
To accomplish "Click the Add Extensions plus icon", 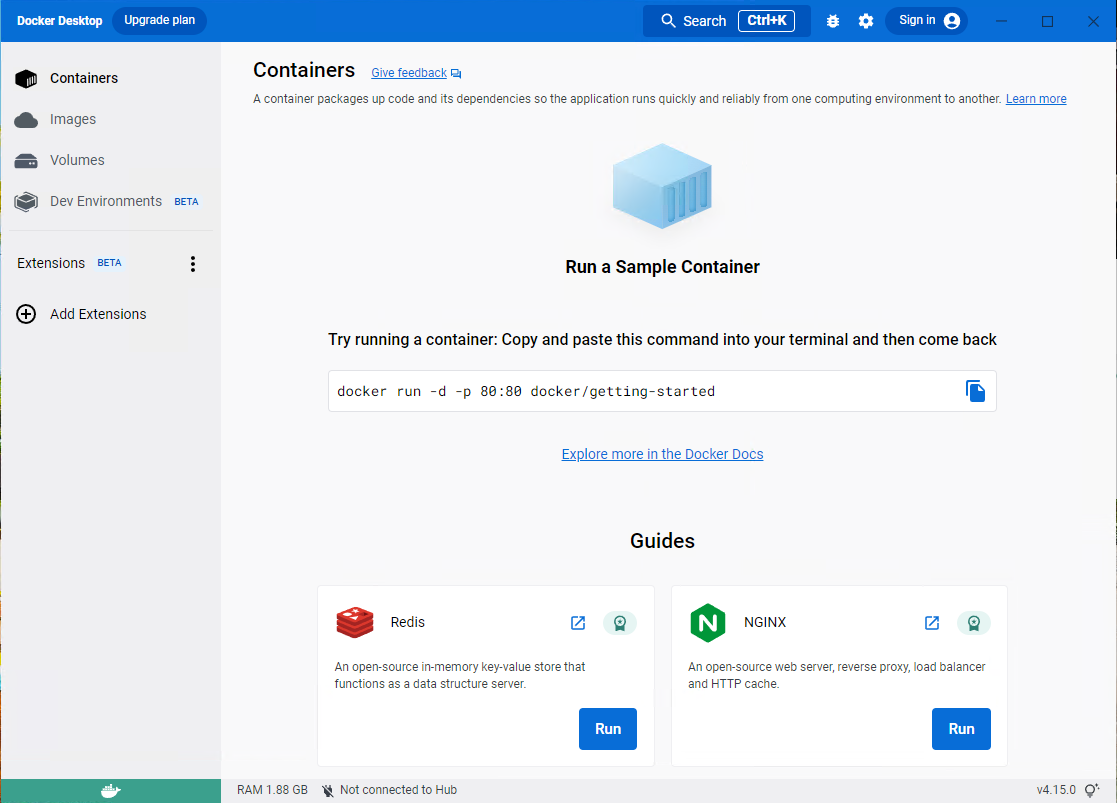I will [x=26, y=314].
